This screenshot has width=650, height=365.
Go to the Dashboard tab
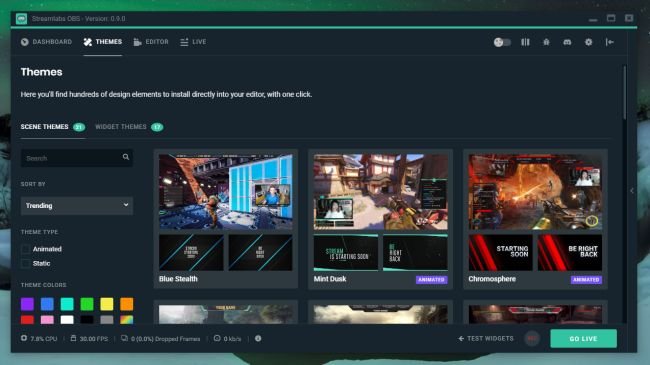point(46,42)
